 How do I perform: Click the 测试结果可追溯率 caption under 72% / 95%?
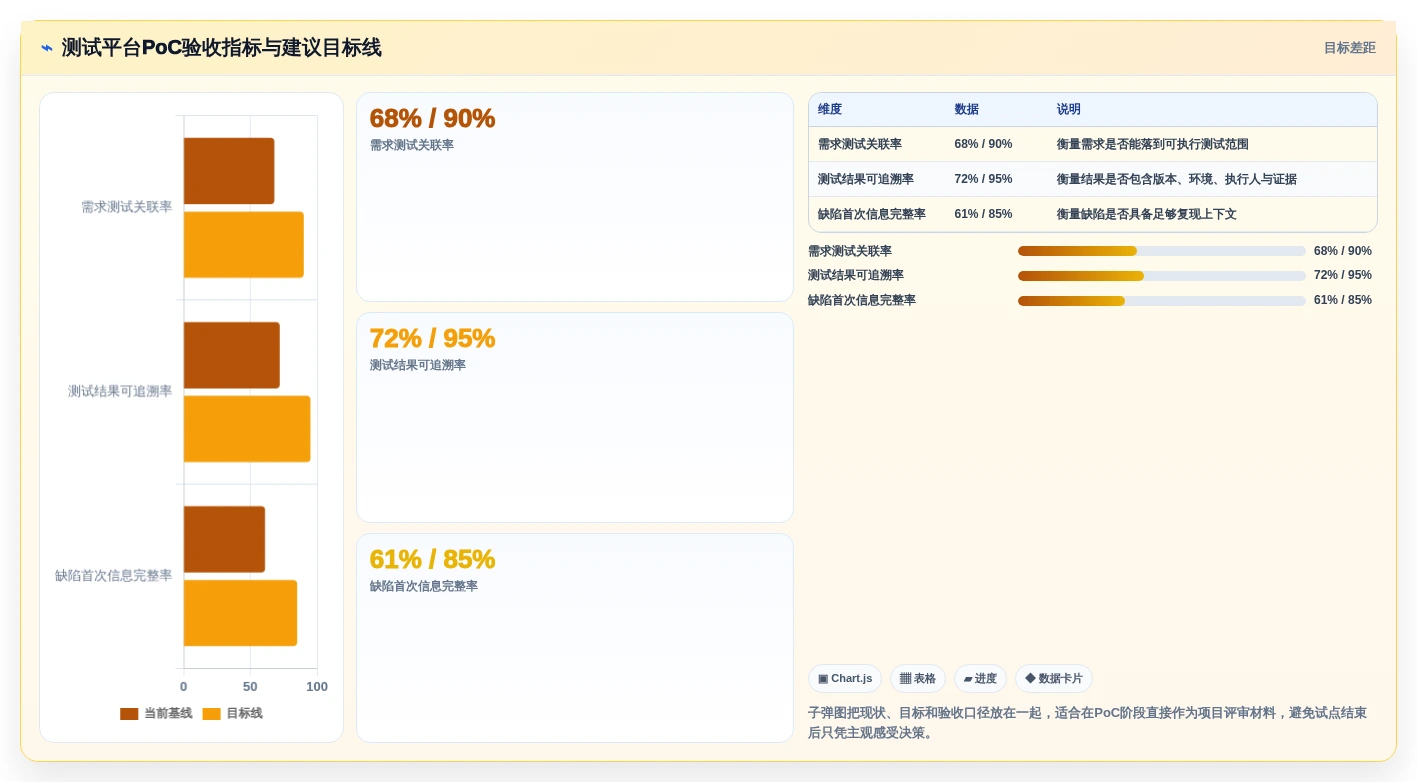[418, 366]
